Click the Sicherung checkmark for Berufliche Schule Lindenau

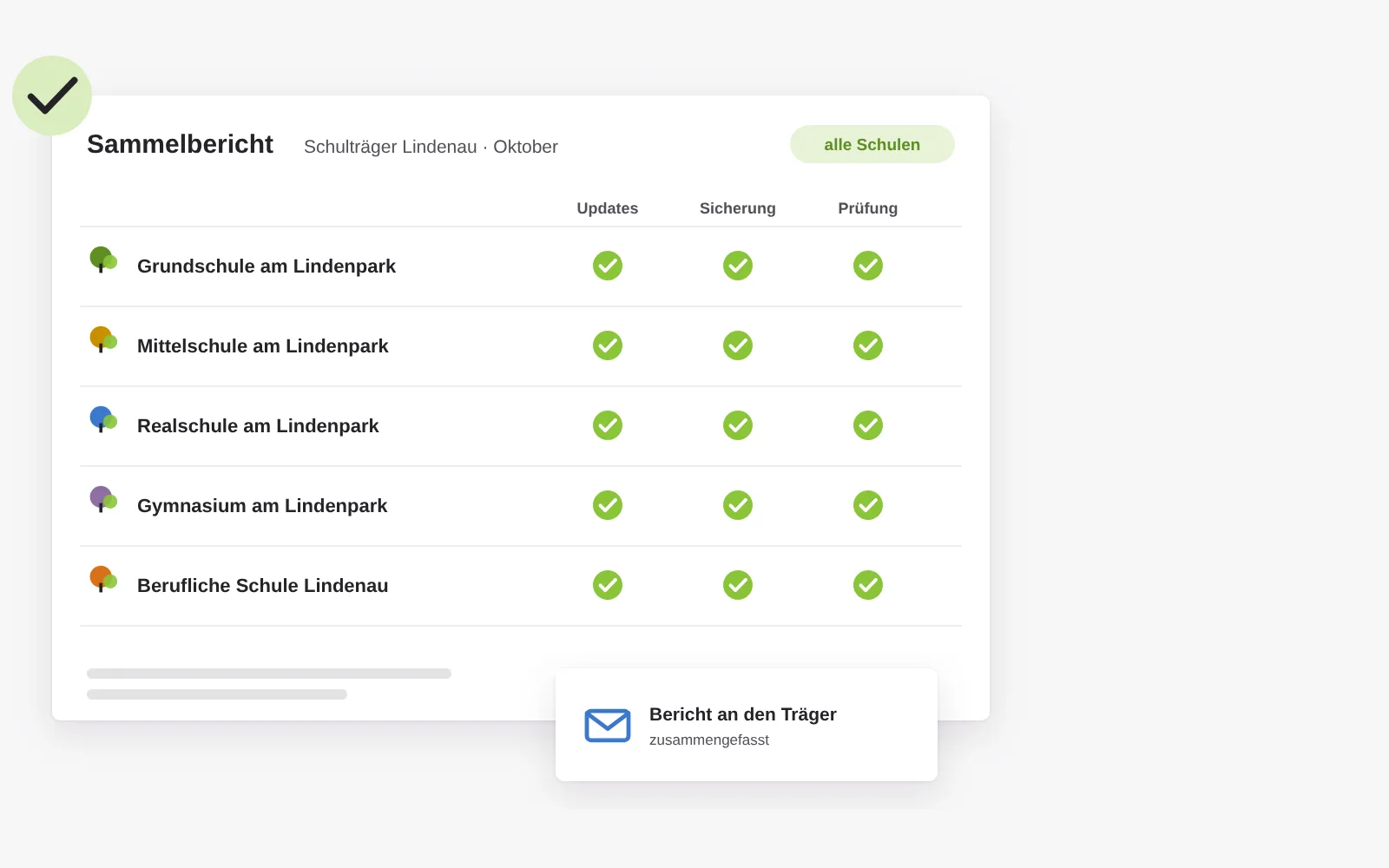[738, 585]
